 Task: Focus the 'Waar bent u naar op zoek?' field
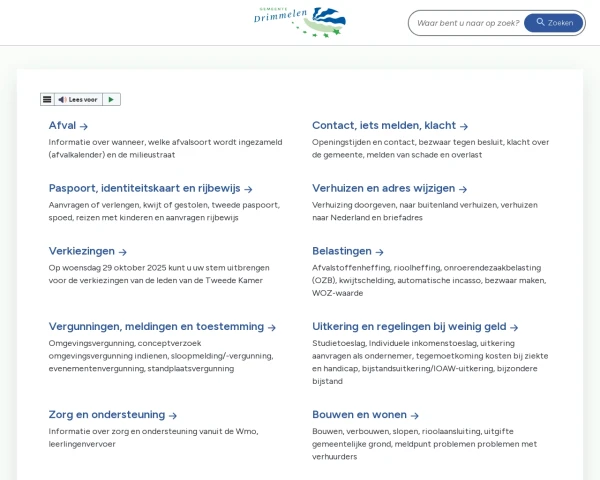point(466,23)
